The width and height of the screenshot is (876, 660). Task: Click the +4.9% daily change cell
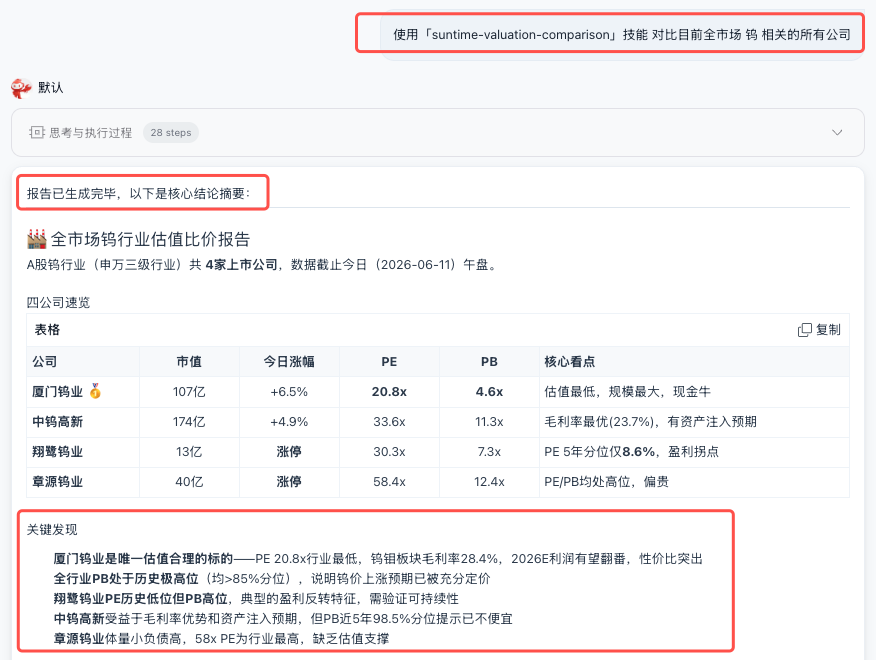(289, 422)
